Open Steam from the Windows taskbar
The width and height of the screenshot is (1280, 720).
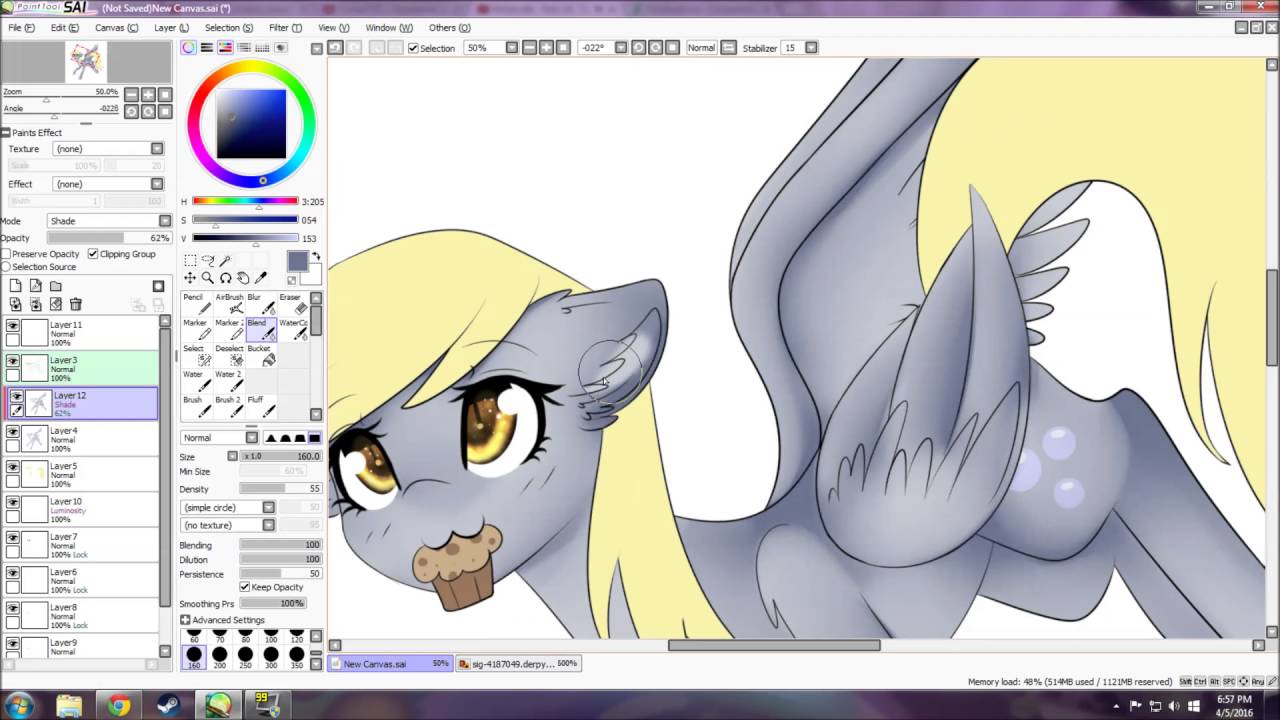[168, 706]
